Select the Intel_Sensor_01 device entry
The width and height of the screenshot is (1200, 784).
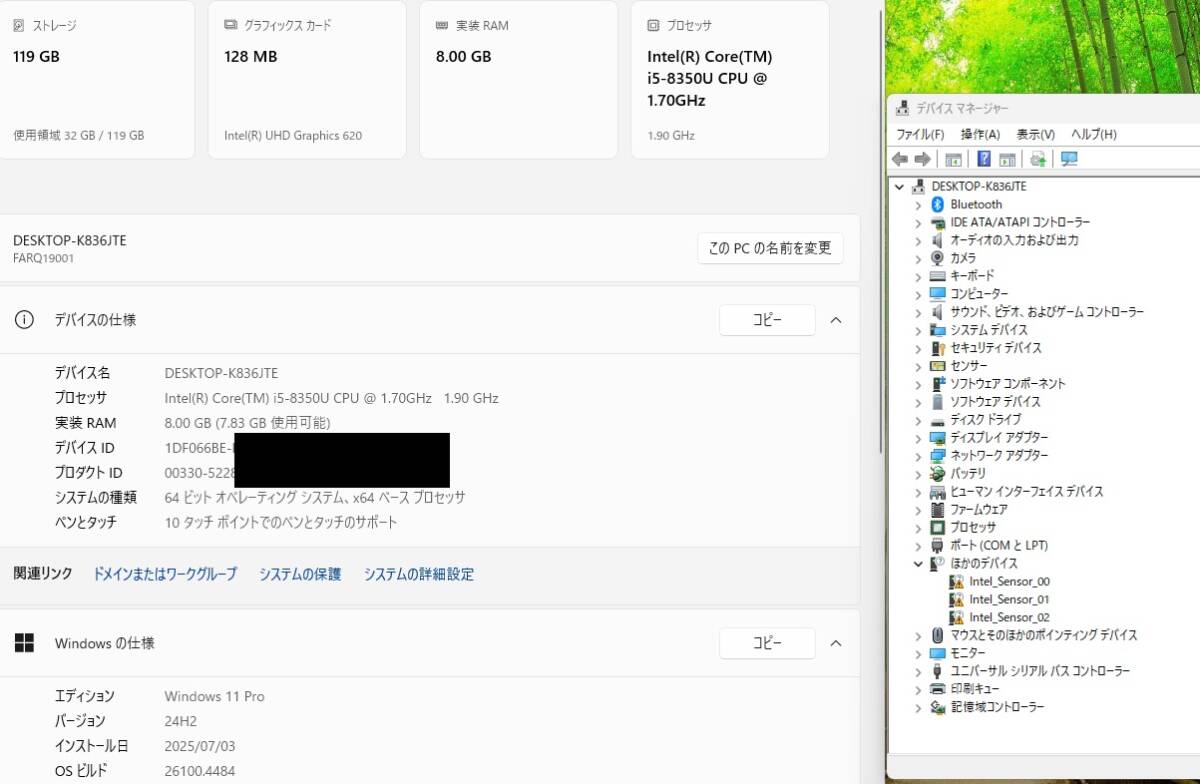[x=1009, y=599]
